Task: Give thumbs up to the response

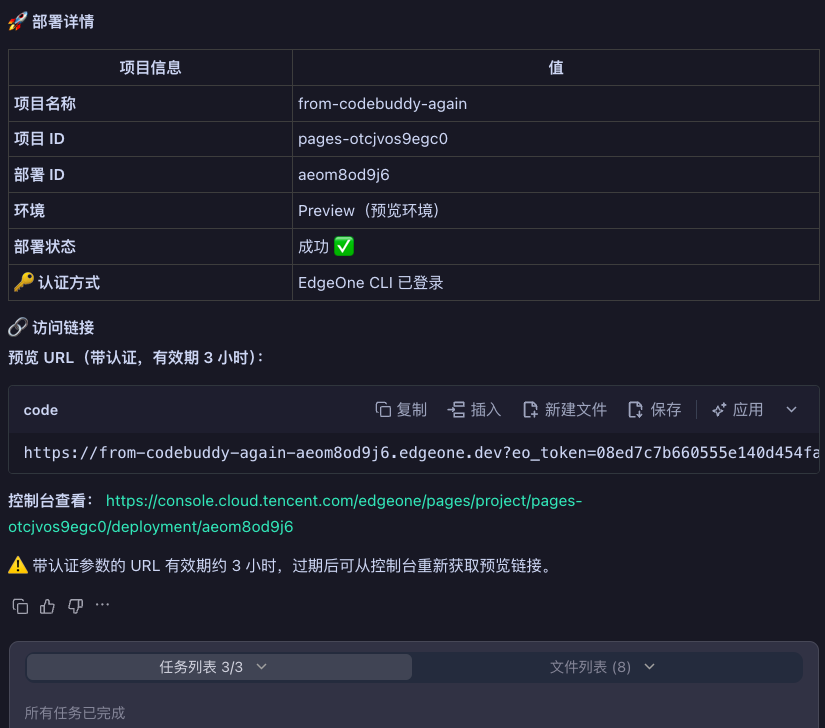Action: click(47, 606)
